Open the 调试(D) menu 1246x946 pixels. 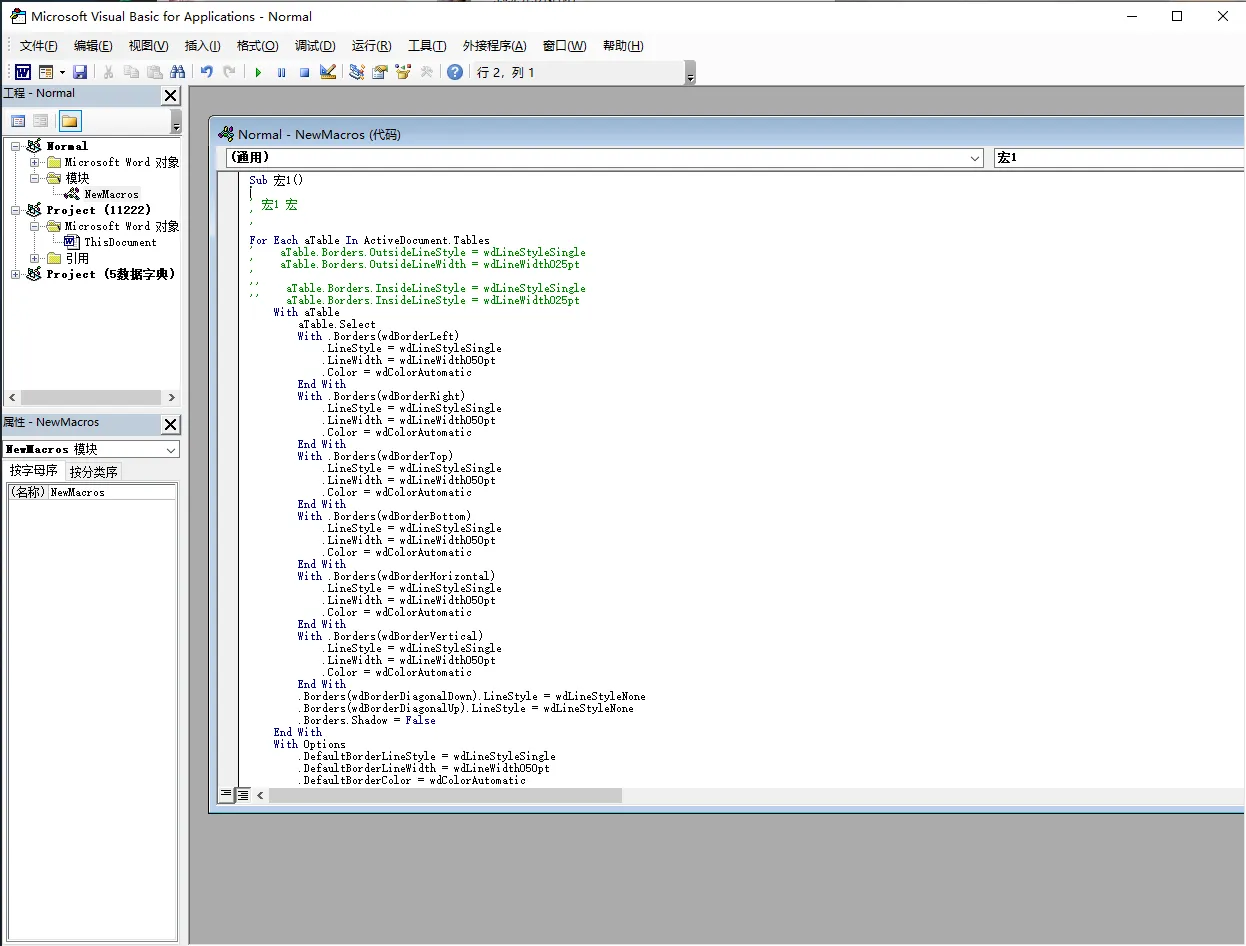pos(315,46)
